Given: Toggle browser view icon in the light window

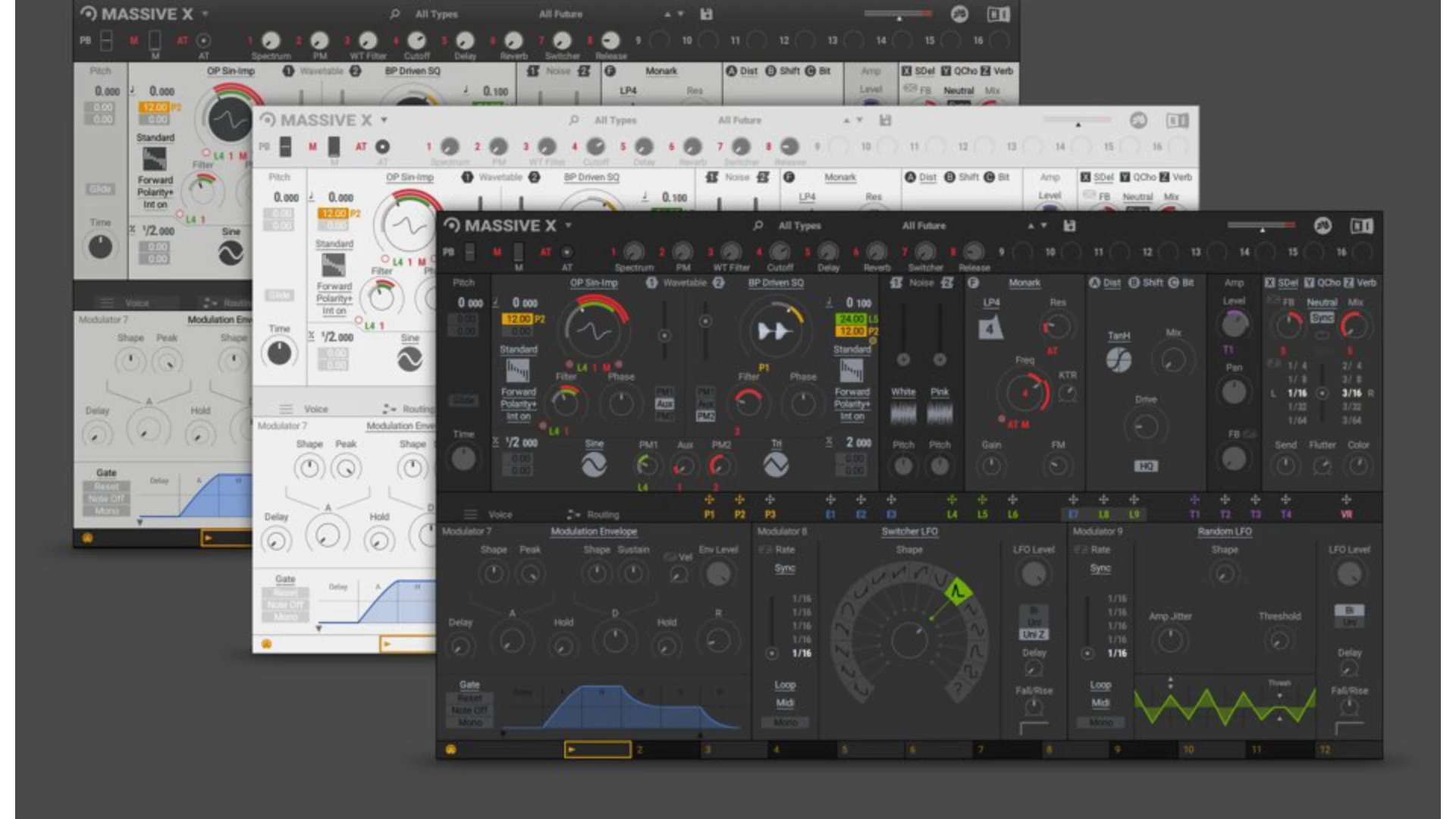Looking at the screenshot, I should click(1177, 120).
